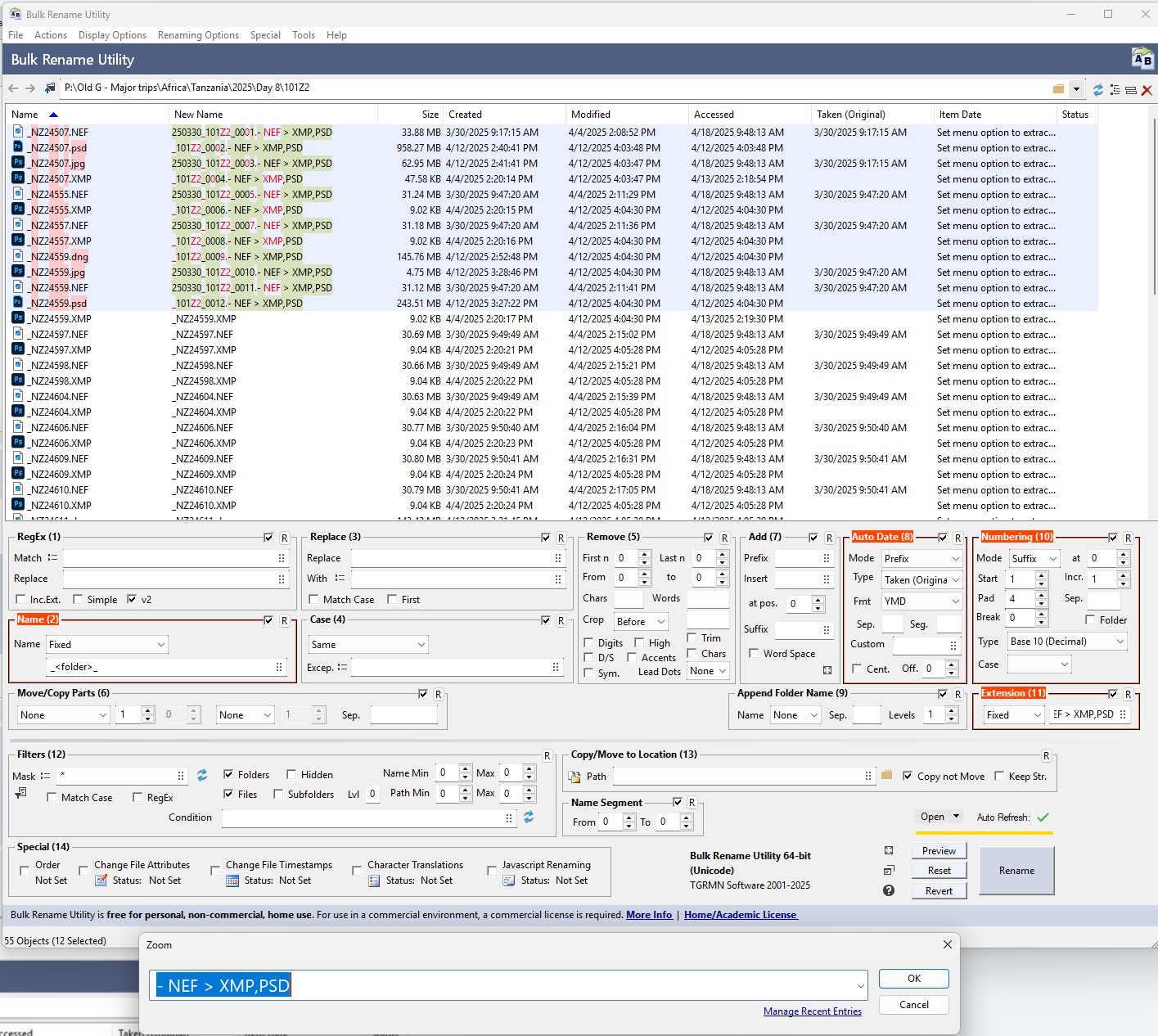
Task: Open the Display Options menu
Action: pos(112,35)
